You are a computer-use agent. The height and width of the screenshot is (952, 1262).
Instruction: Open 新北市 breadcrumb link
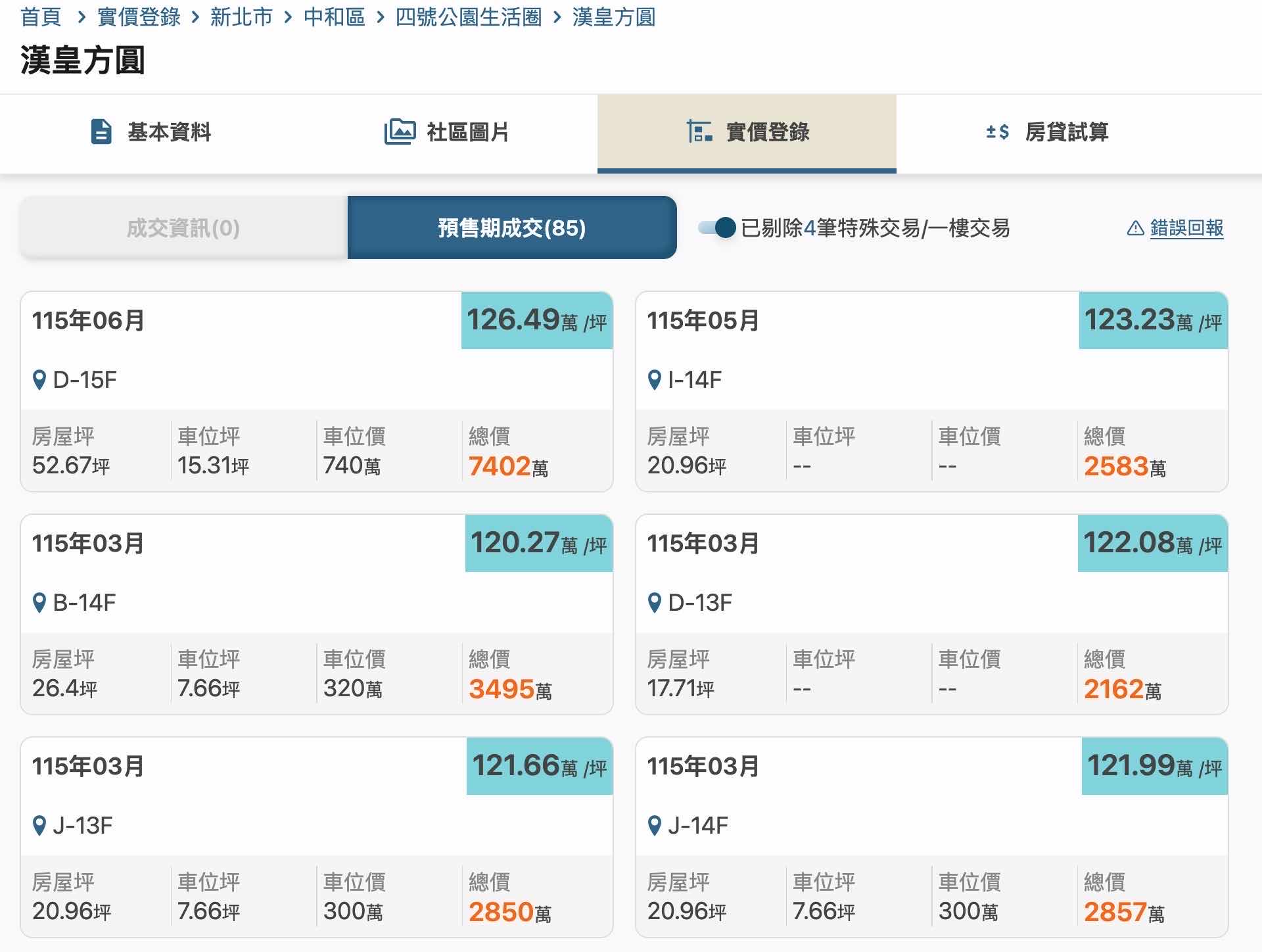coord(241,17)
